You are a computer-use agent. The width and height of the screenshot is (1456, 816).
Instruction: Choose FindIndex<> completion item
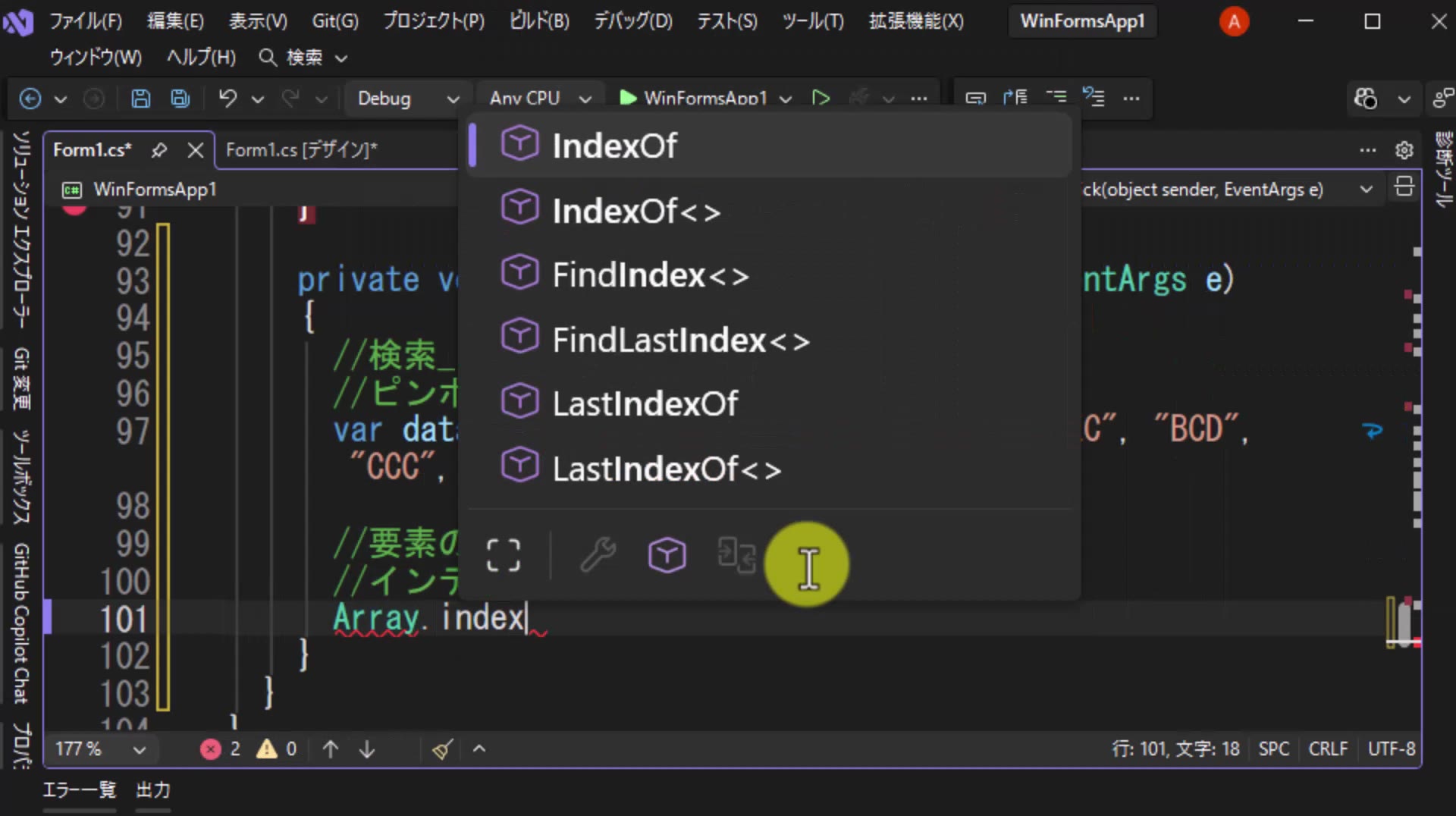(x=769, y=275)
